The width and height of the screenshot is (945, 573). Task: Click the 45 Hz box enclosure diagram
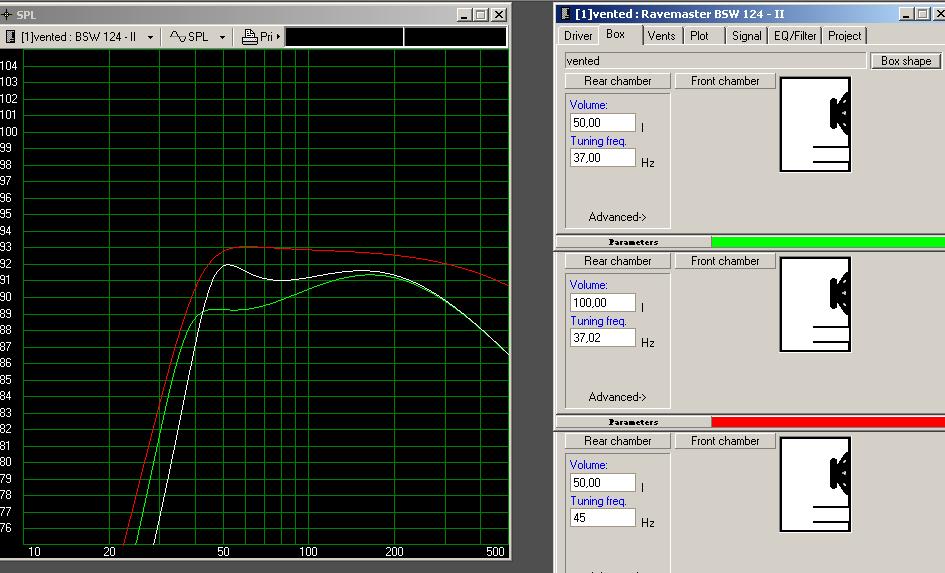(x=815, y=485)
